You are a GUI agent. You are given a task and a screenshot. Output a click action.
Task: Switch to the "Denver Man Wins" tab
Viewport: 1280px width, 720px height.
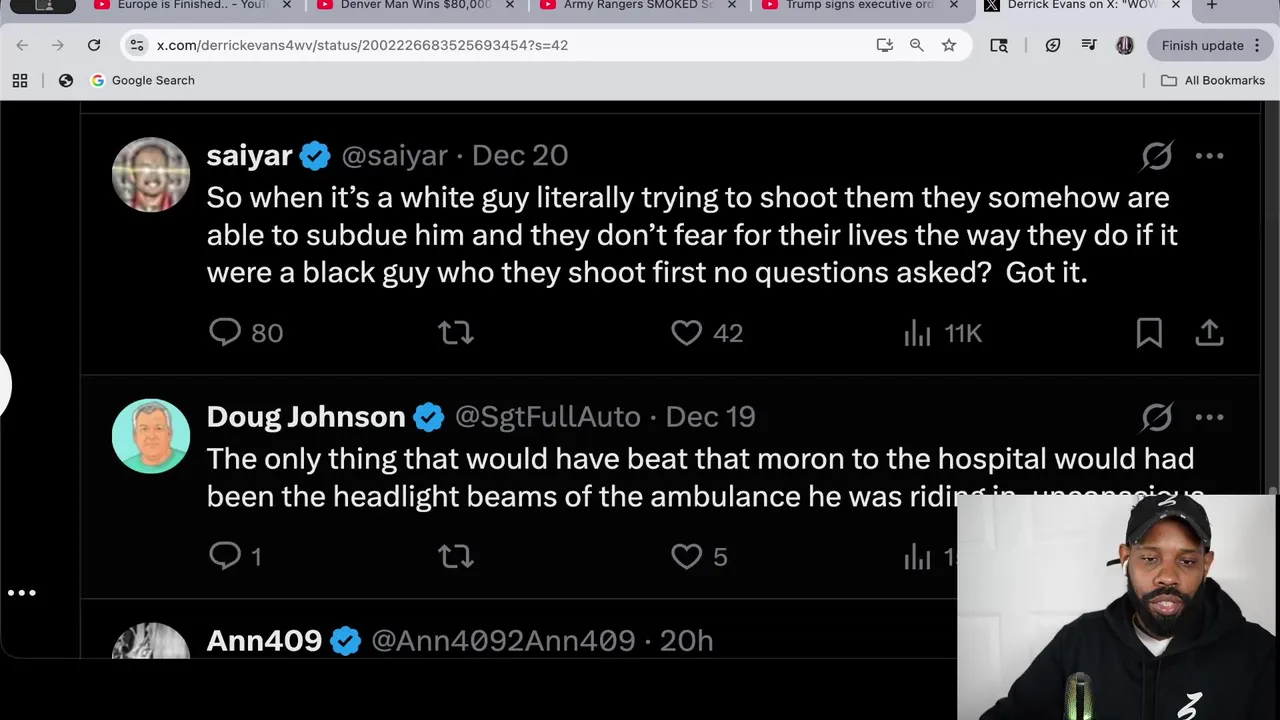pyautogui.click(x=415, y=6)
